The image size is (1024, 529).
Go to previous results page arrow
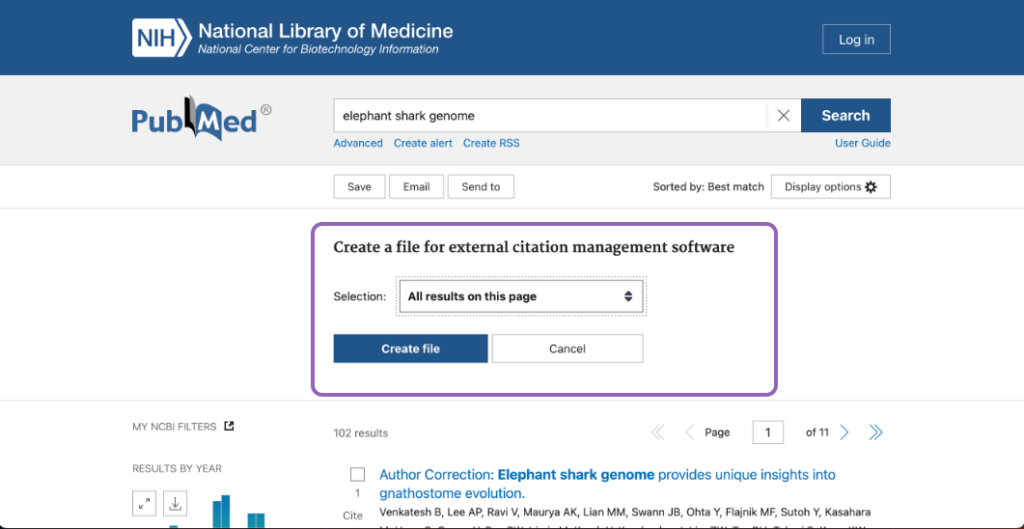coord(689,432)
